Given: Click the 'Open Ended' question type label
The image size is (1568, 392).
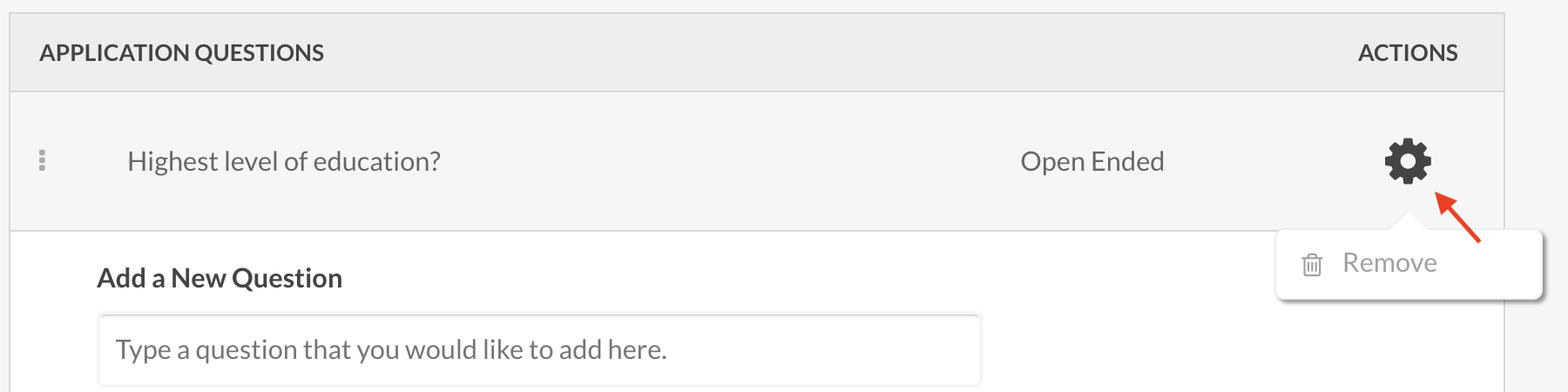Looking at the screenshot, I should [x=1092, y=162].
